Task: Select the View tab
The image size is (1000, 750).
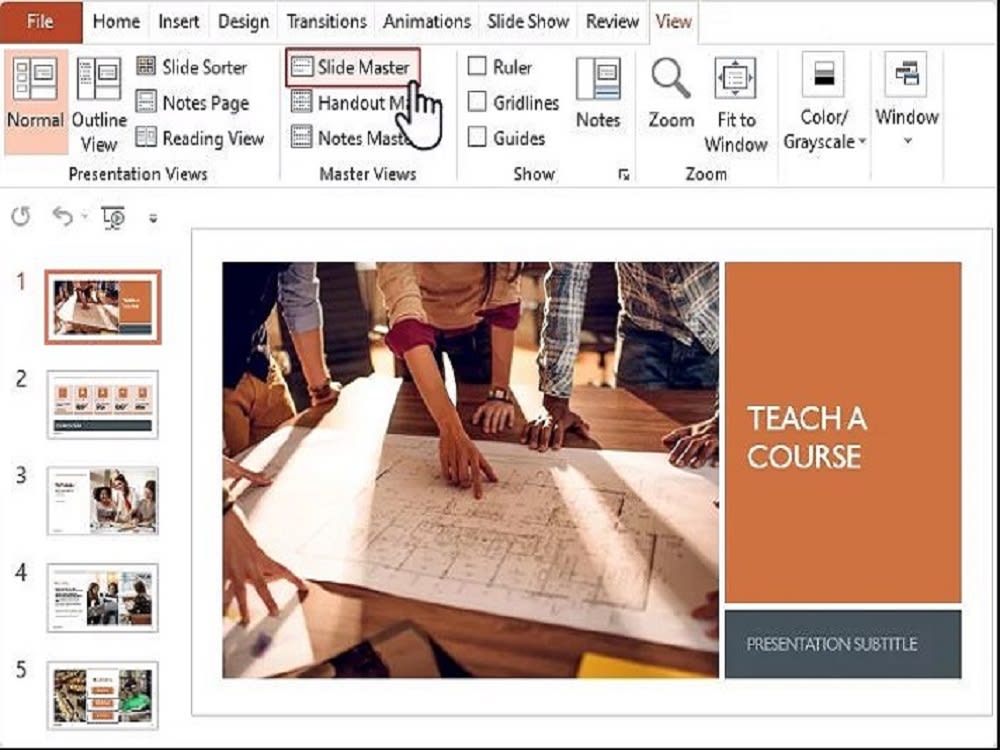Action: [x=673, y=22]
